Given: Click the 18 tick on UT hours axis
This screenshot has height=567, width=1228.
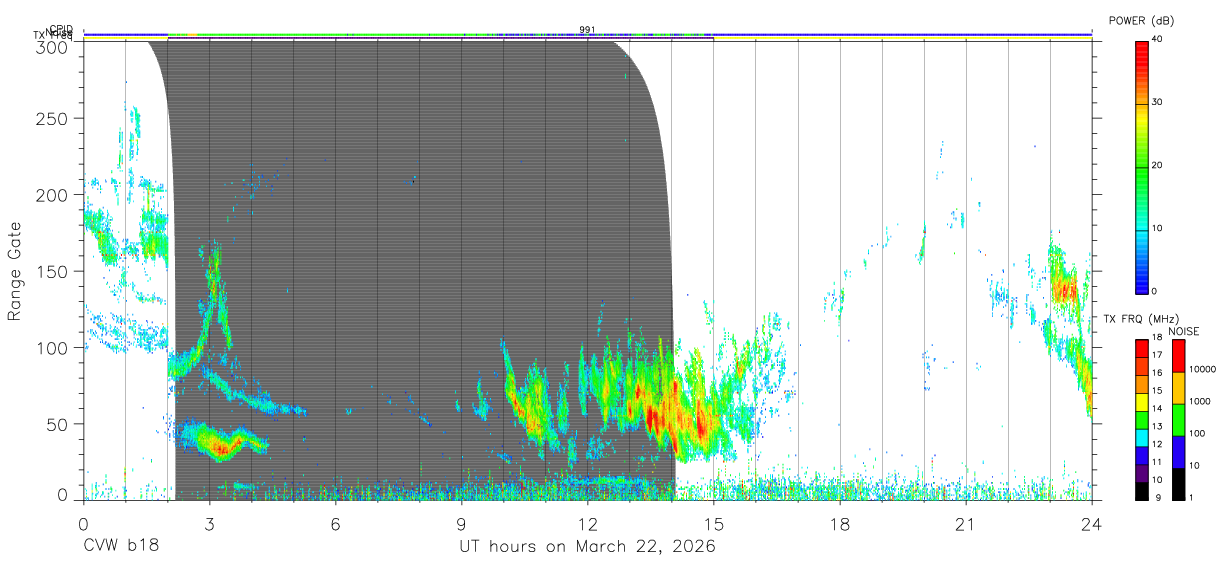Looking at the screenshot, I should coord(840,523).
